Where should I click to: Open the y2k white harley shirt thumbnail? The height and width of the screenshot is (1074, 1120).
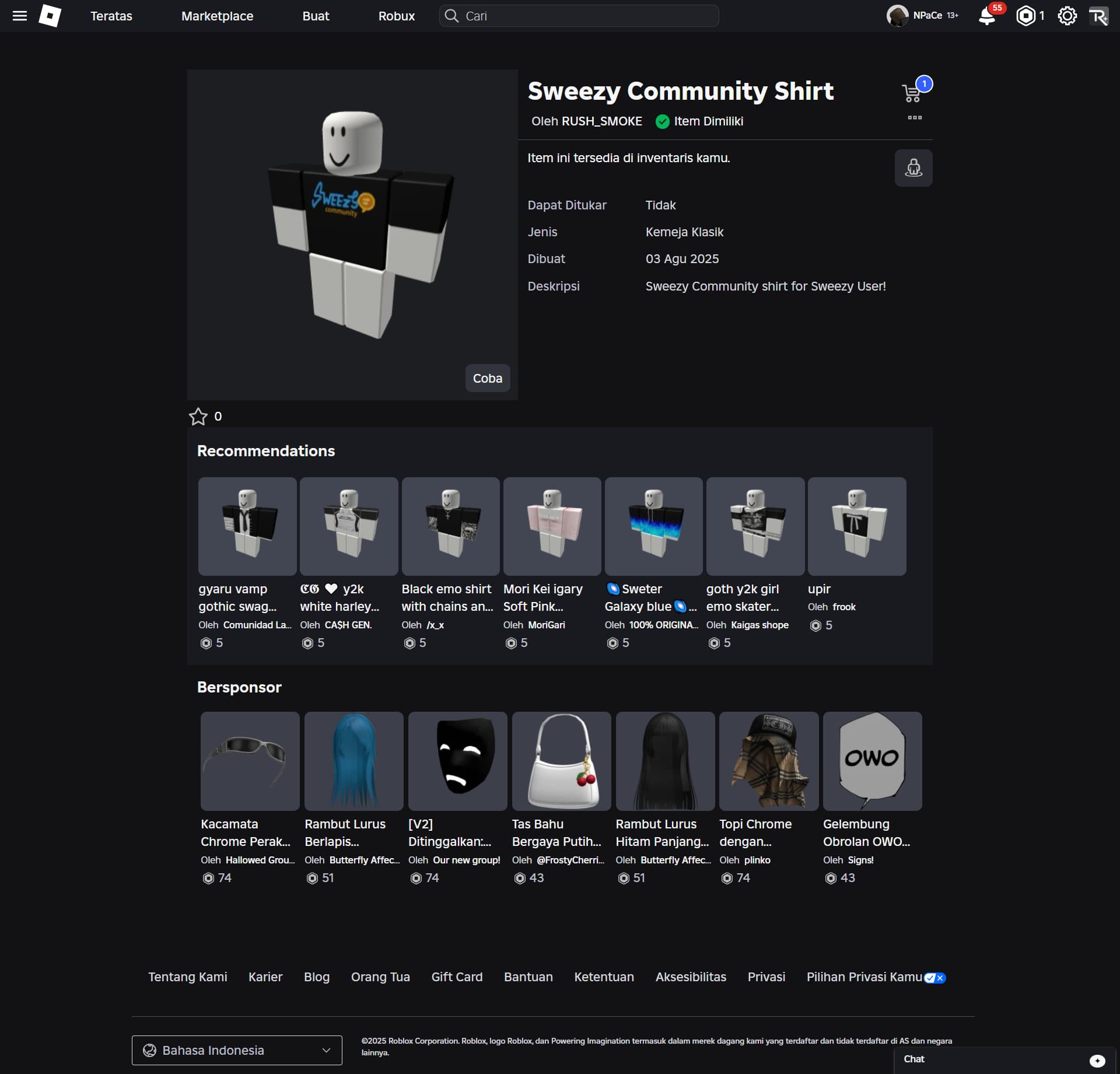pyautogui.click(x=349, y=526)
